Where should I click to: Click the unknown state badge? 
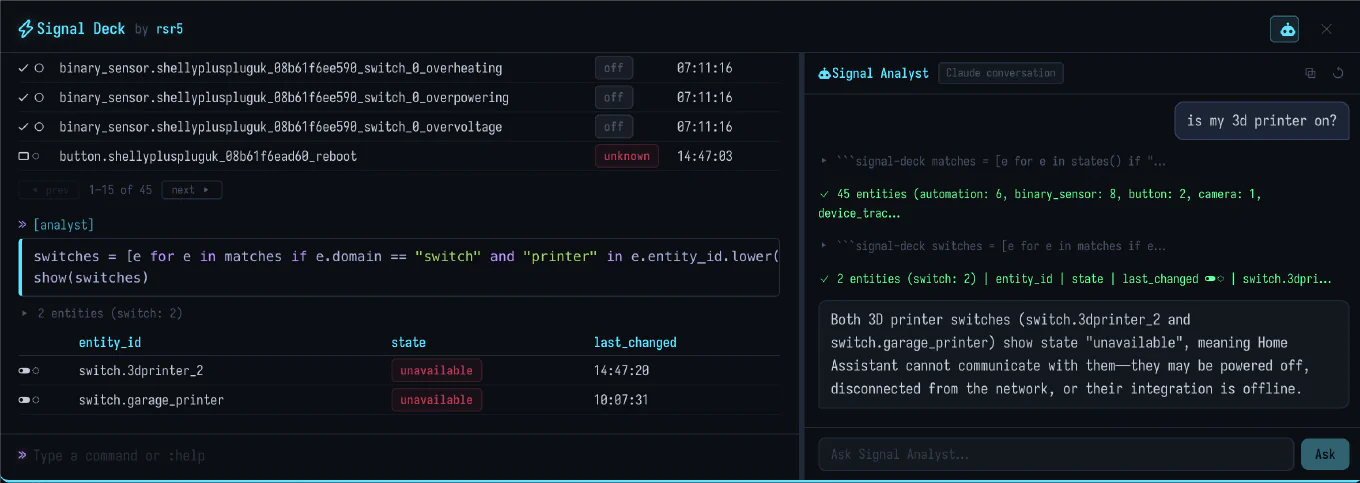[x=627, y=156]
